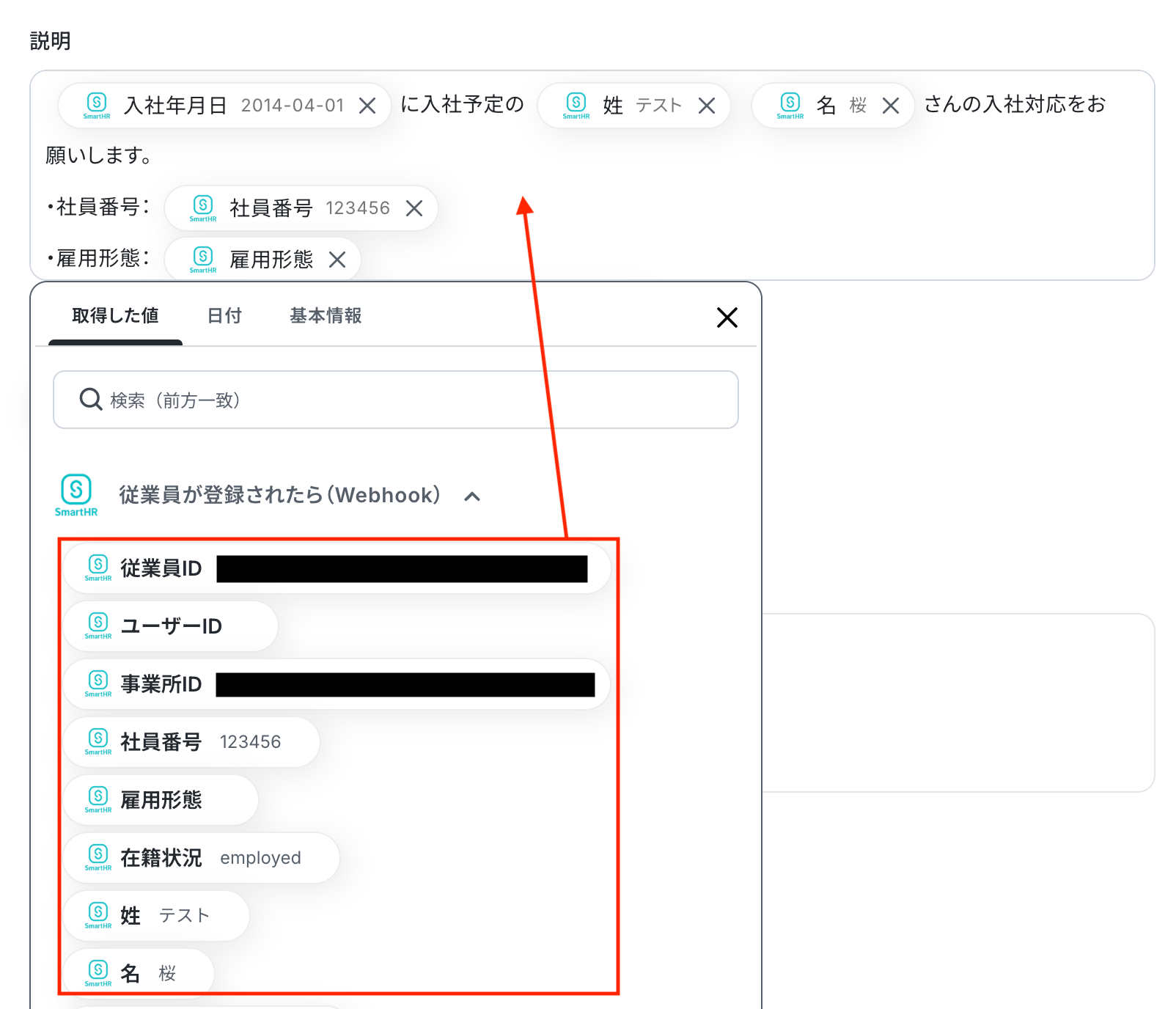Click the 従業員が登録されたら(Webhook) heading text

[x=279, y=496]
